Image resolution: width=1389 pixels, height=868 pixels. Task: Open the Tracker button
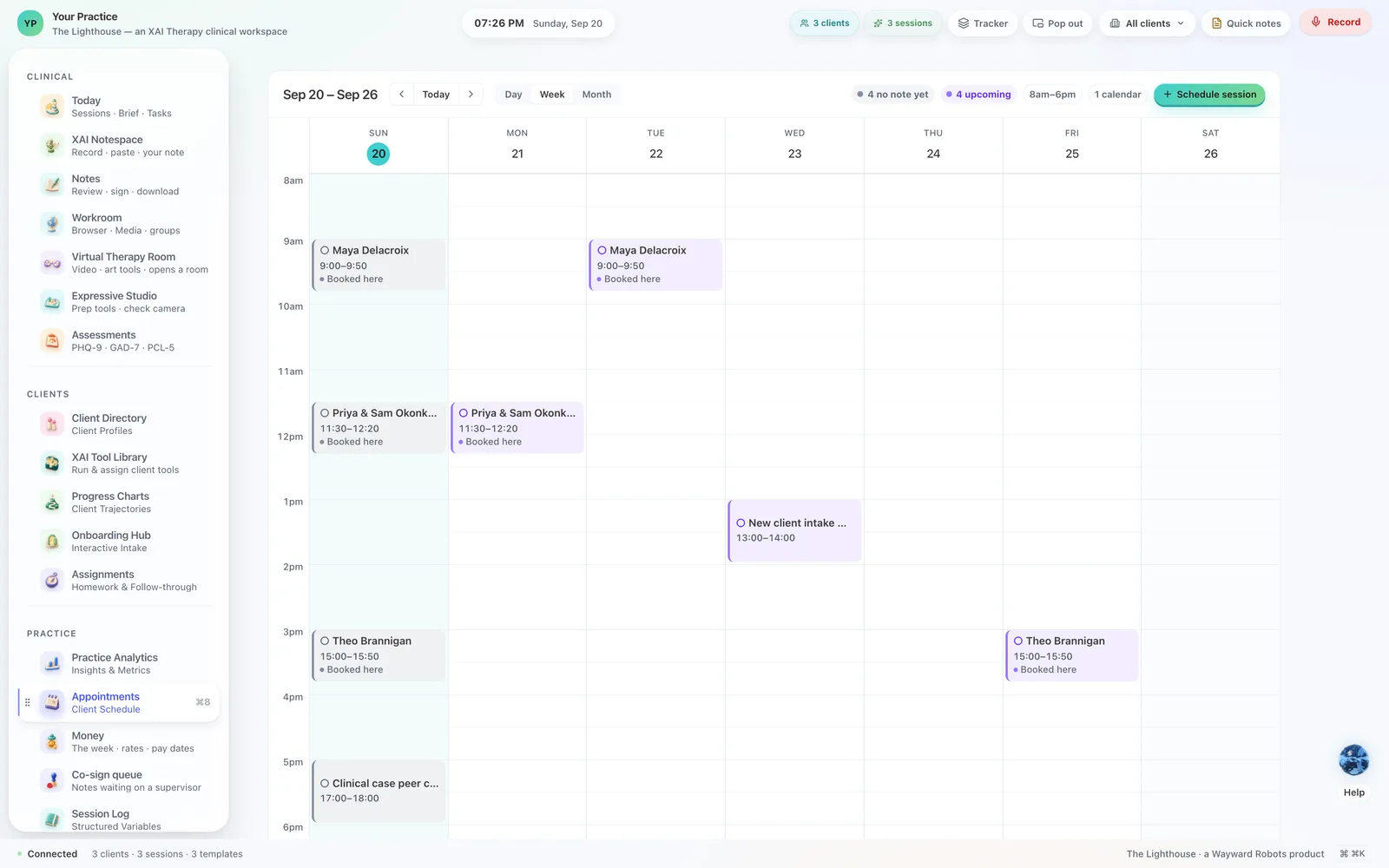983,23
